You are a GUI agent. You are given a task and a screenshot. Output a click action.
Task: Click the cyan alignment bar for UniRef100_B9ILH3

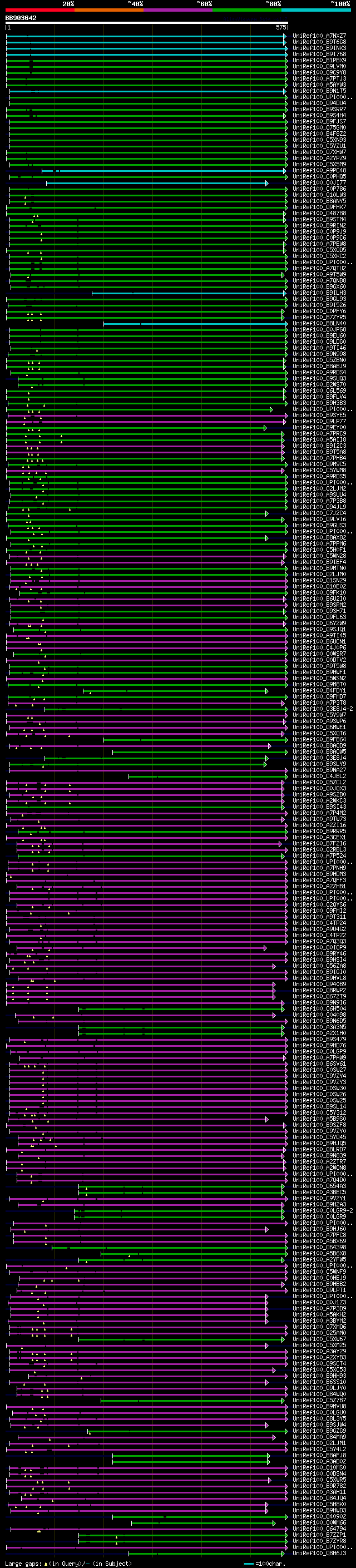pyautogui.click(x=189, y=293)
